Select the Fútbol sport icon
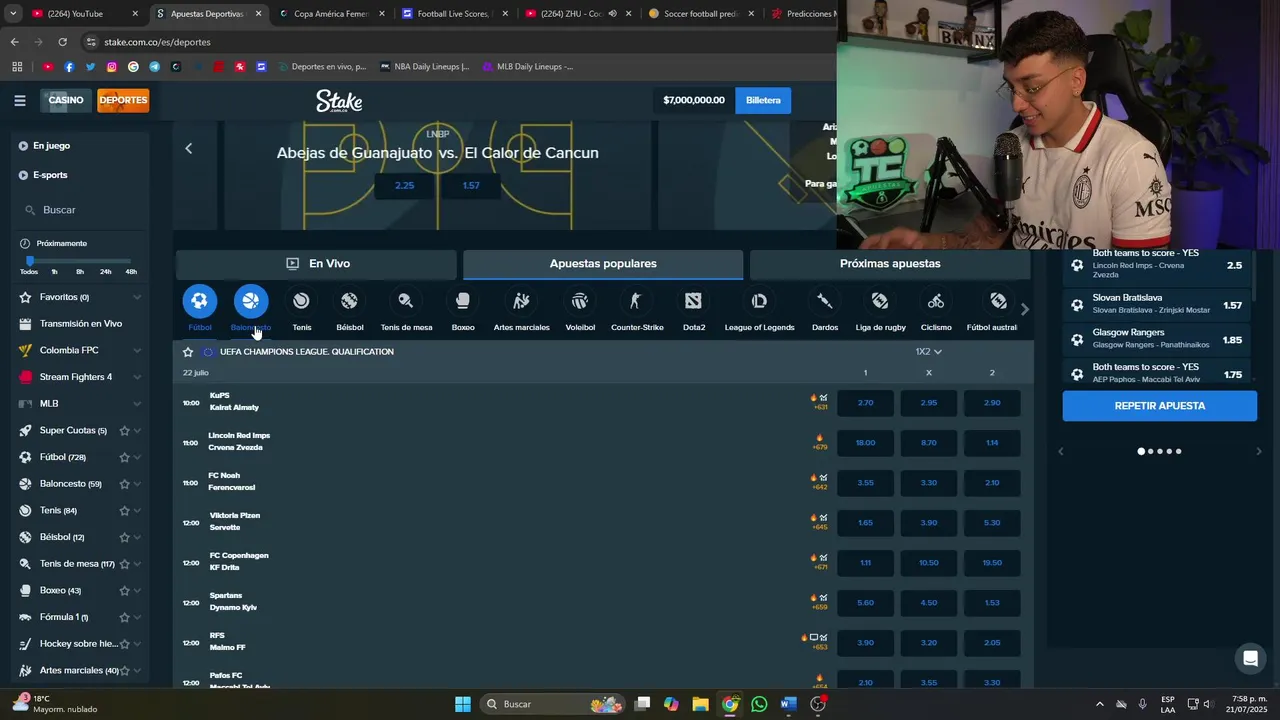Screen dimensions: 1280x720 point(199,301)
